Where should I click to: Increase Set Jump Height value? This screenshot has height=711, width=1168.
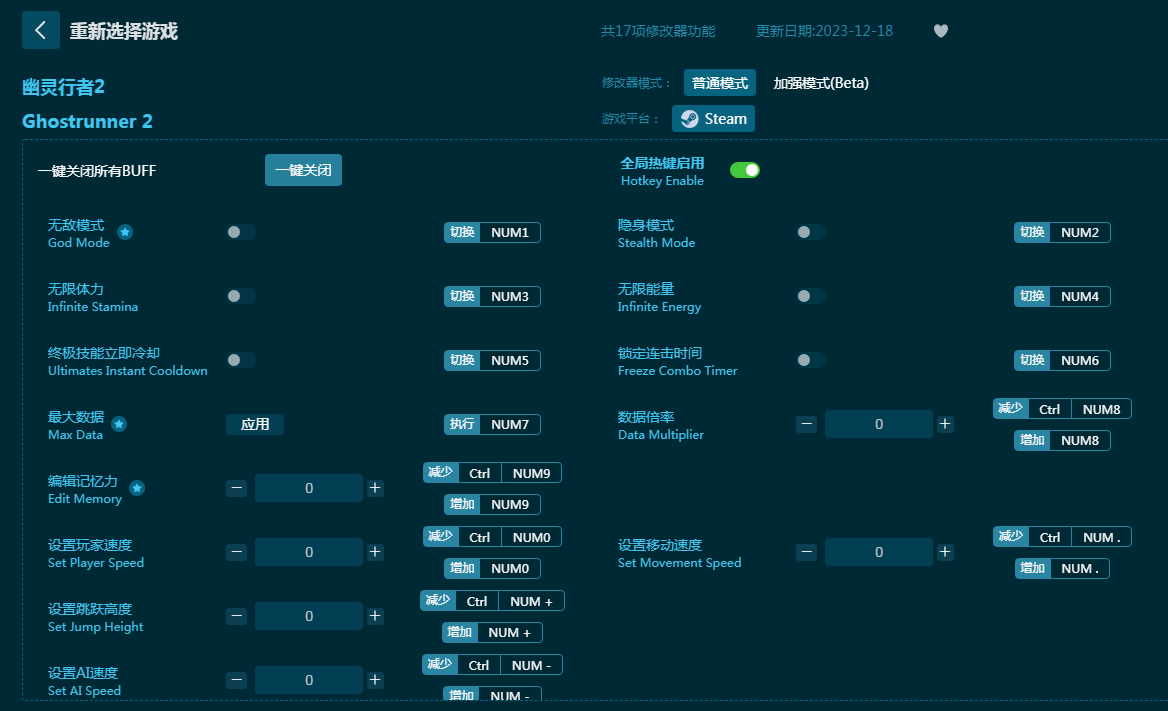(375, 616)
